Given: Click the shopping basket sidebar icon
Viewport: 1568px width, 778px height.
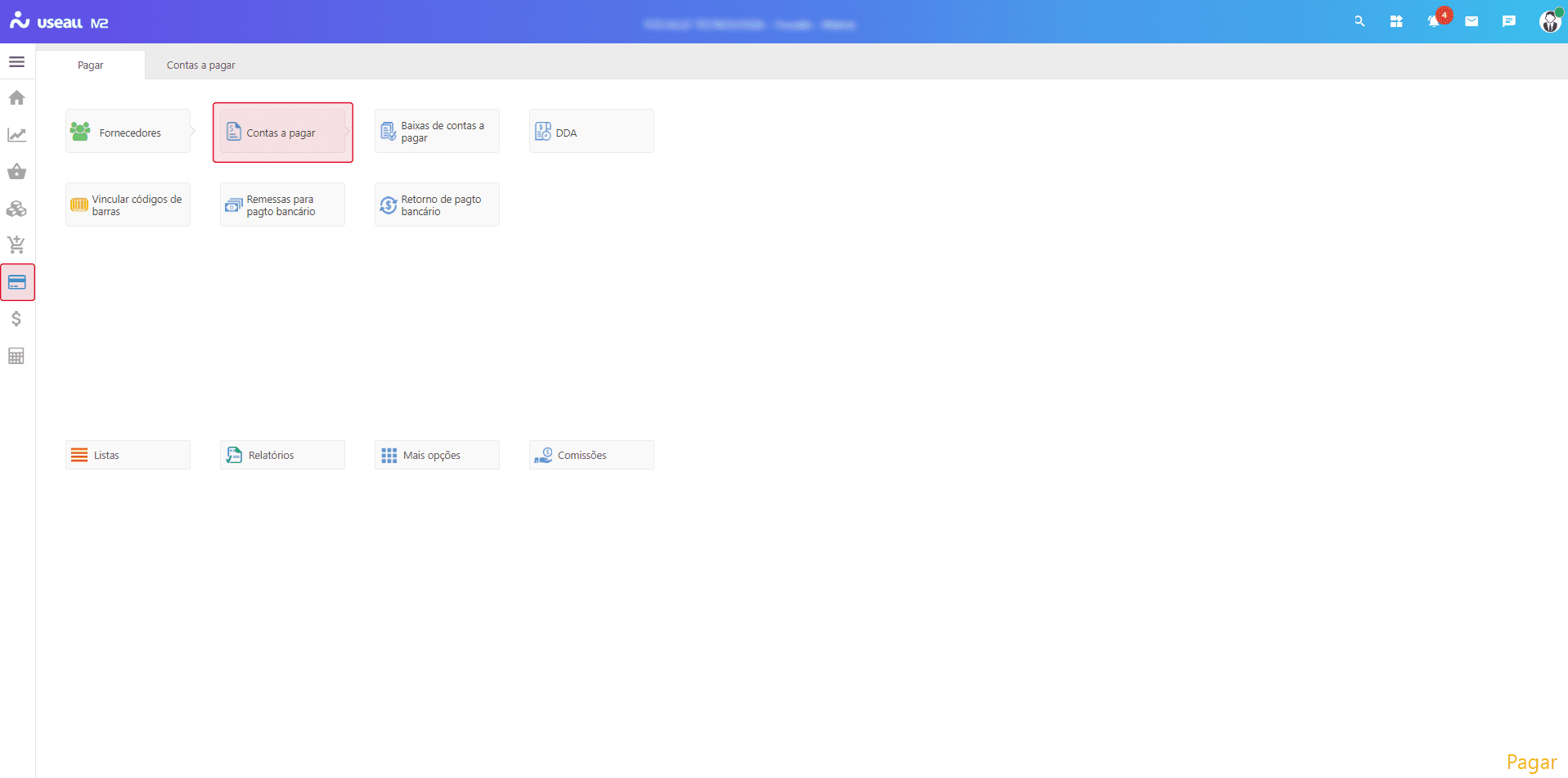Looking at the screenshot, I should [x=16, y=172].
